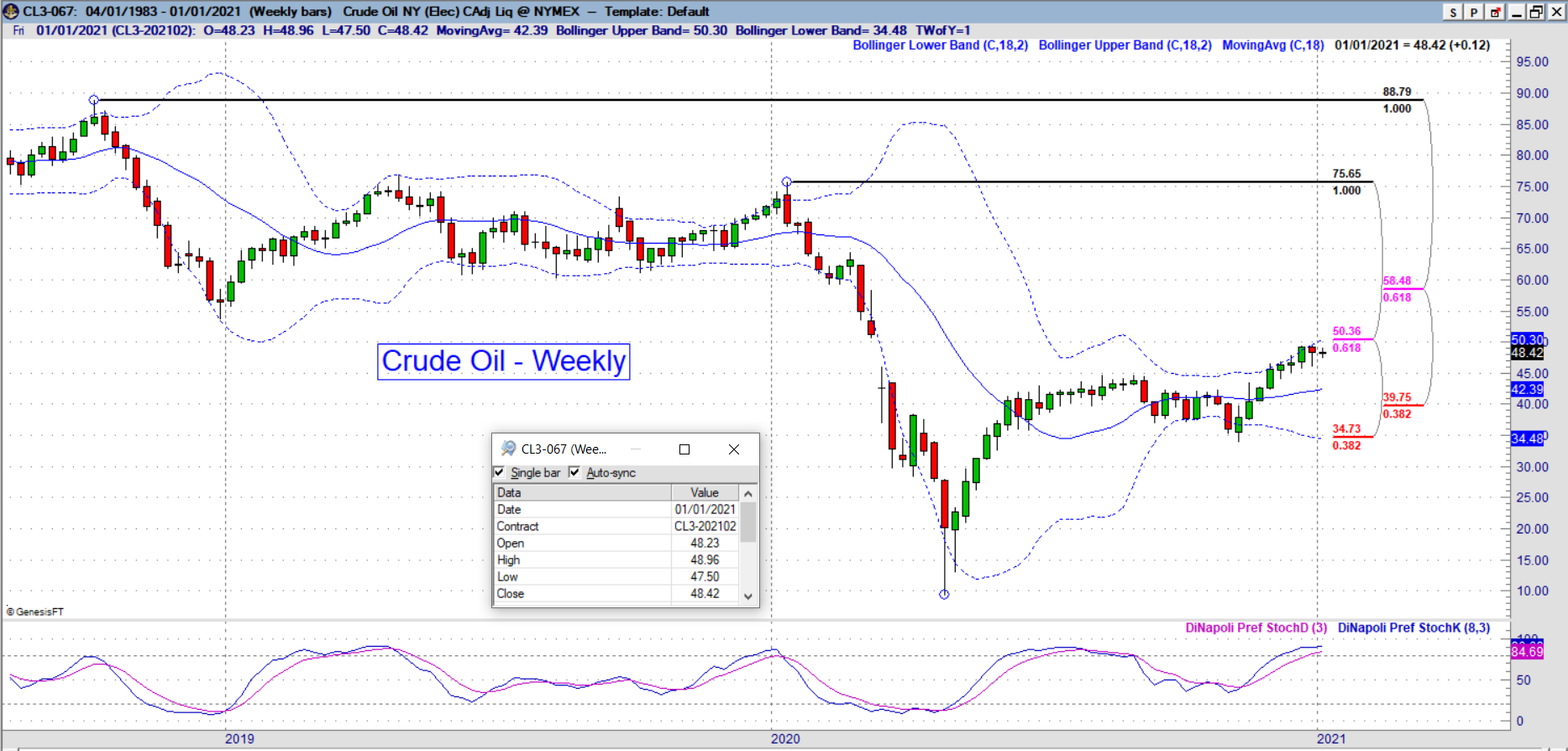Select the Close value 48.42
Screen dimensions: 1568x751
[705, 593]
